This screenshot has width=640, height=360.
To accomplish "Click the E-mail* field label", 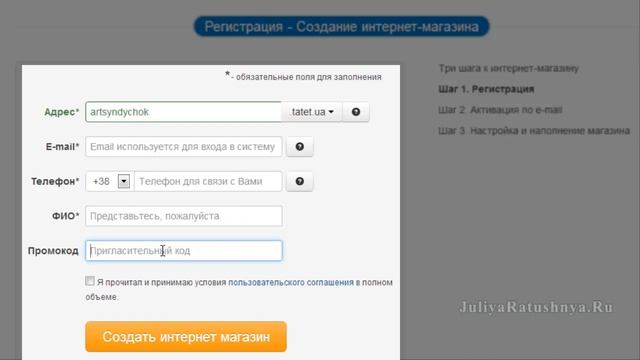I will coord(62,147).
